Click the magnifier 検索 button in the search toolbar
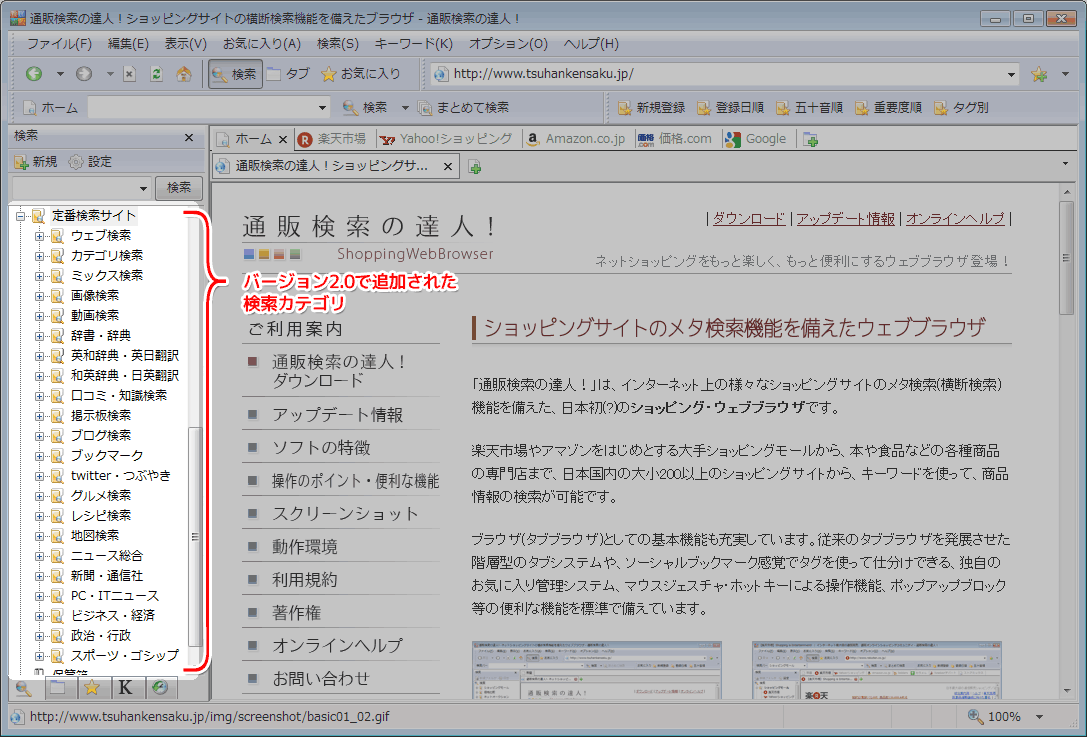1087x737 pixels. 365,107
